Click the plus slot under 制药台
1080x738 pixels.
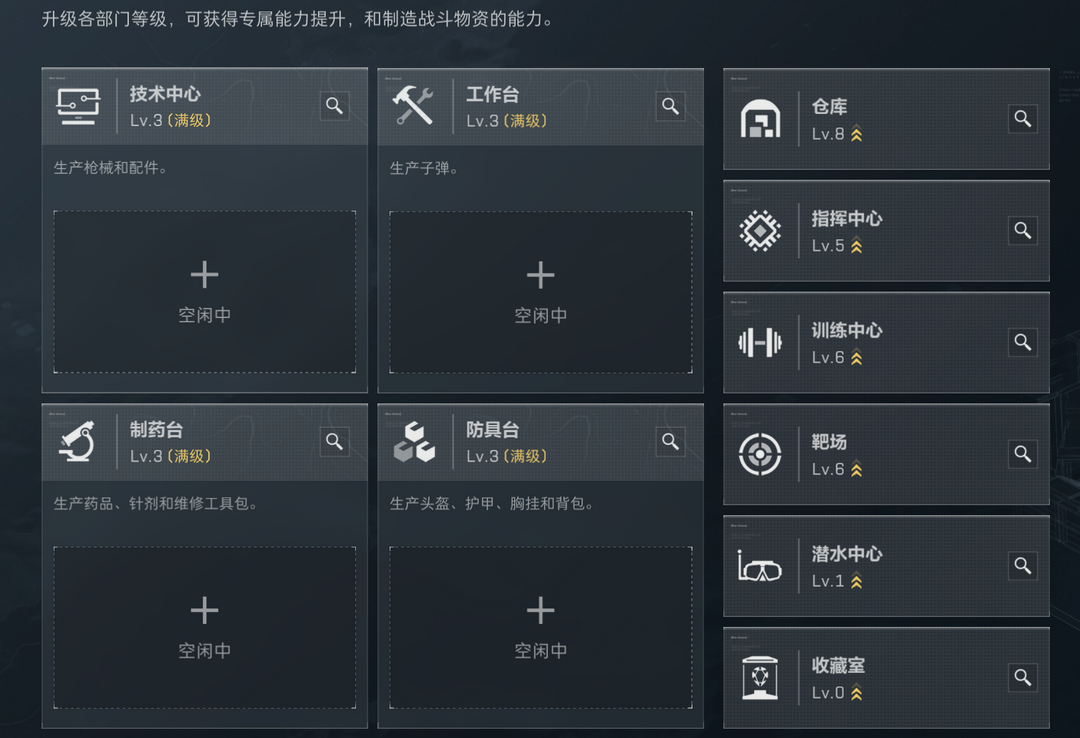[204, 627]
